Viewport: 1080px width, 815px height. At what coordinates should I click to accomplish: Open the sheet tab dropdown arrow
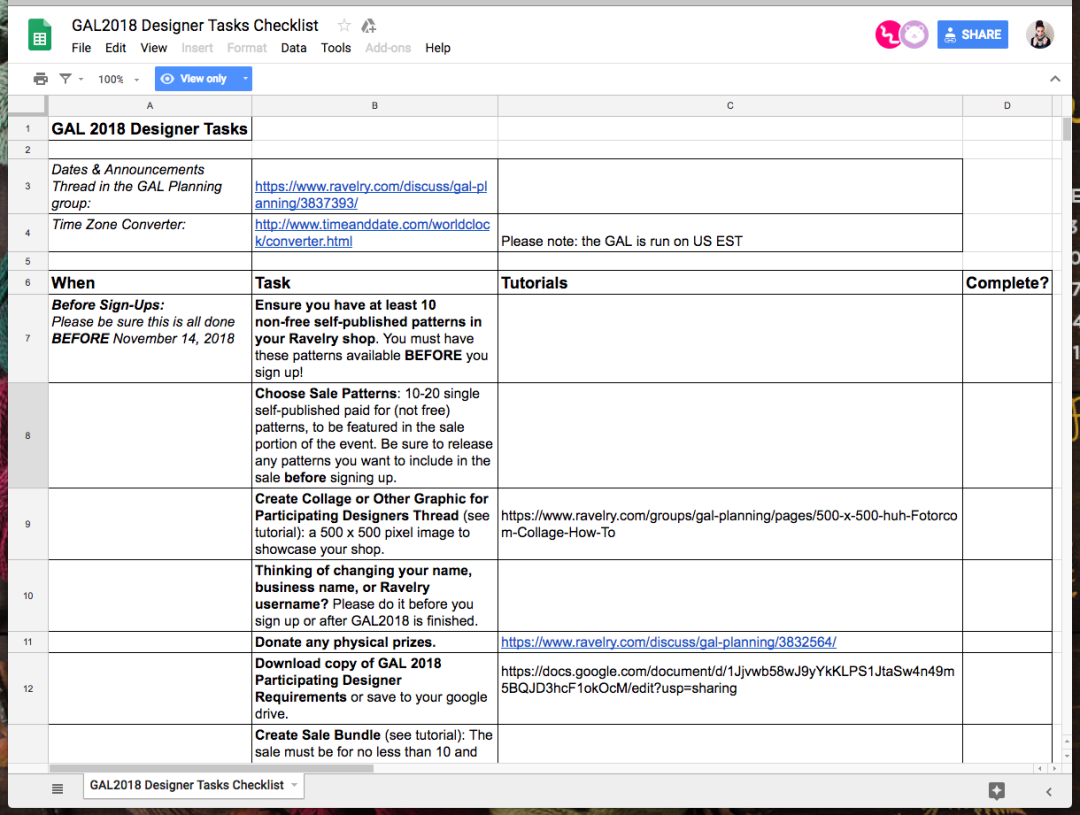[294, 786]
